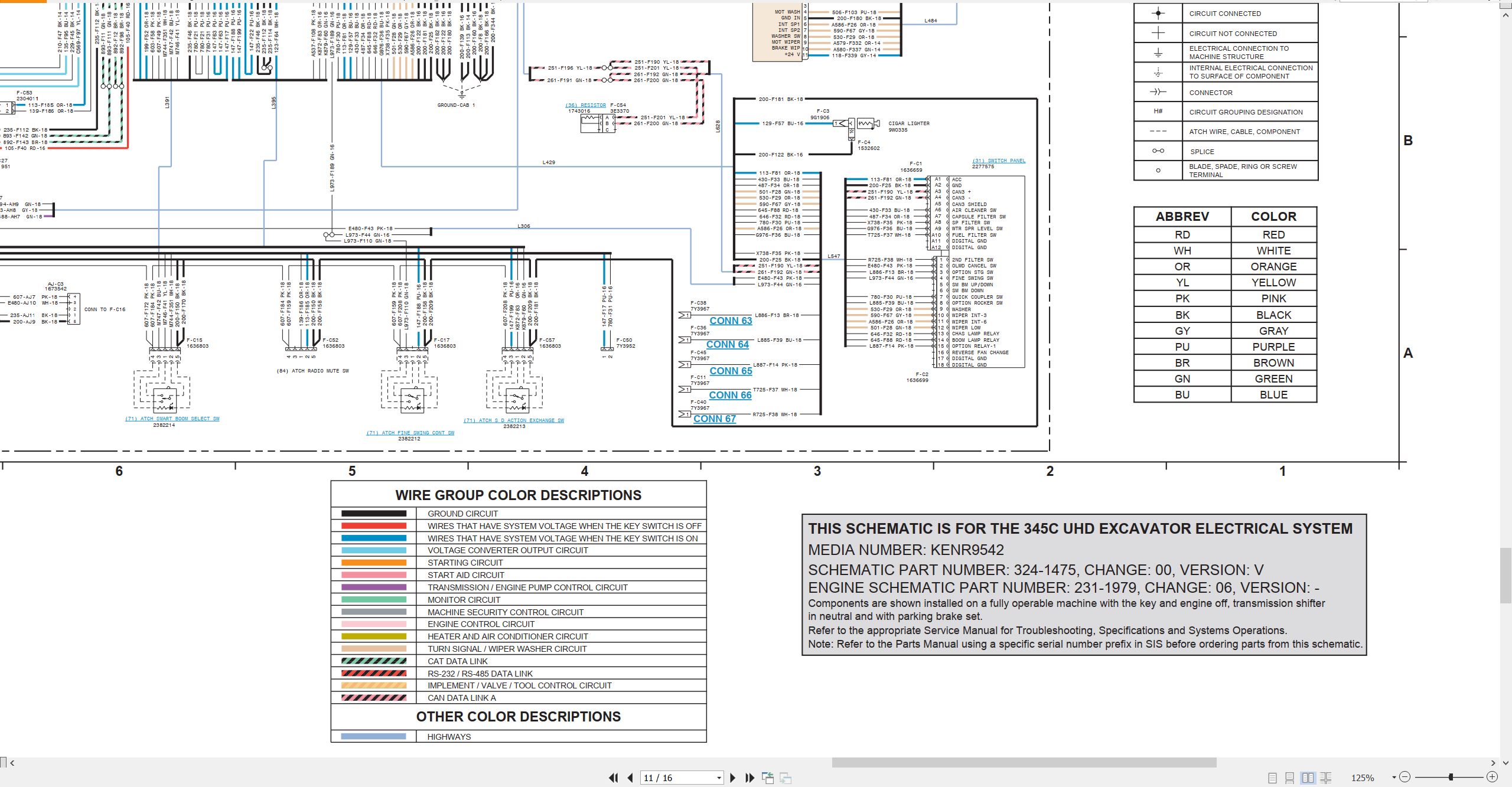1512x787 pixels.
Task: Switch to continuous page view
Action: pyautogui.click(x=1290, y=778)
